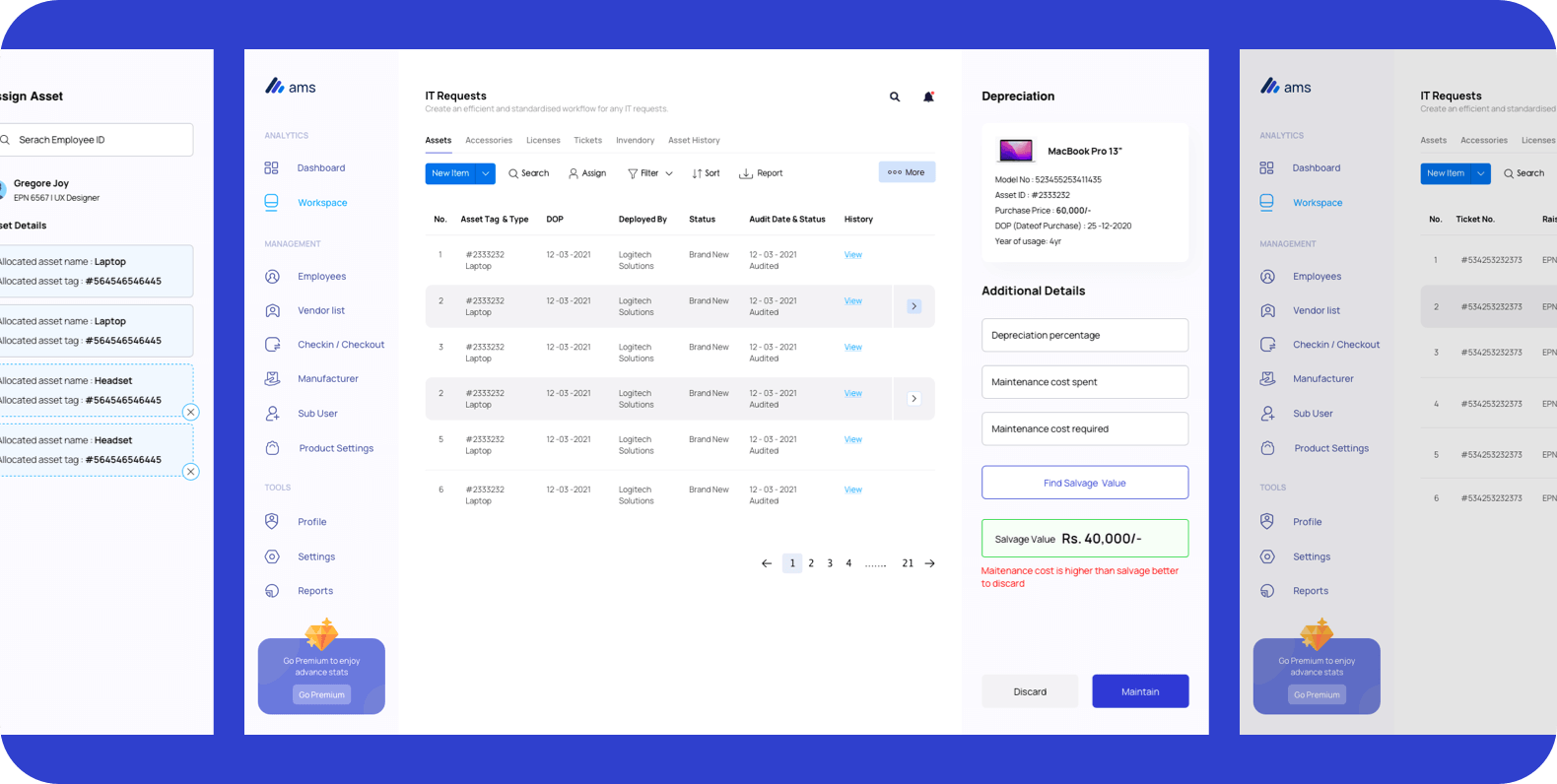Click the Product Settings icon

click(273, 448)
